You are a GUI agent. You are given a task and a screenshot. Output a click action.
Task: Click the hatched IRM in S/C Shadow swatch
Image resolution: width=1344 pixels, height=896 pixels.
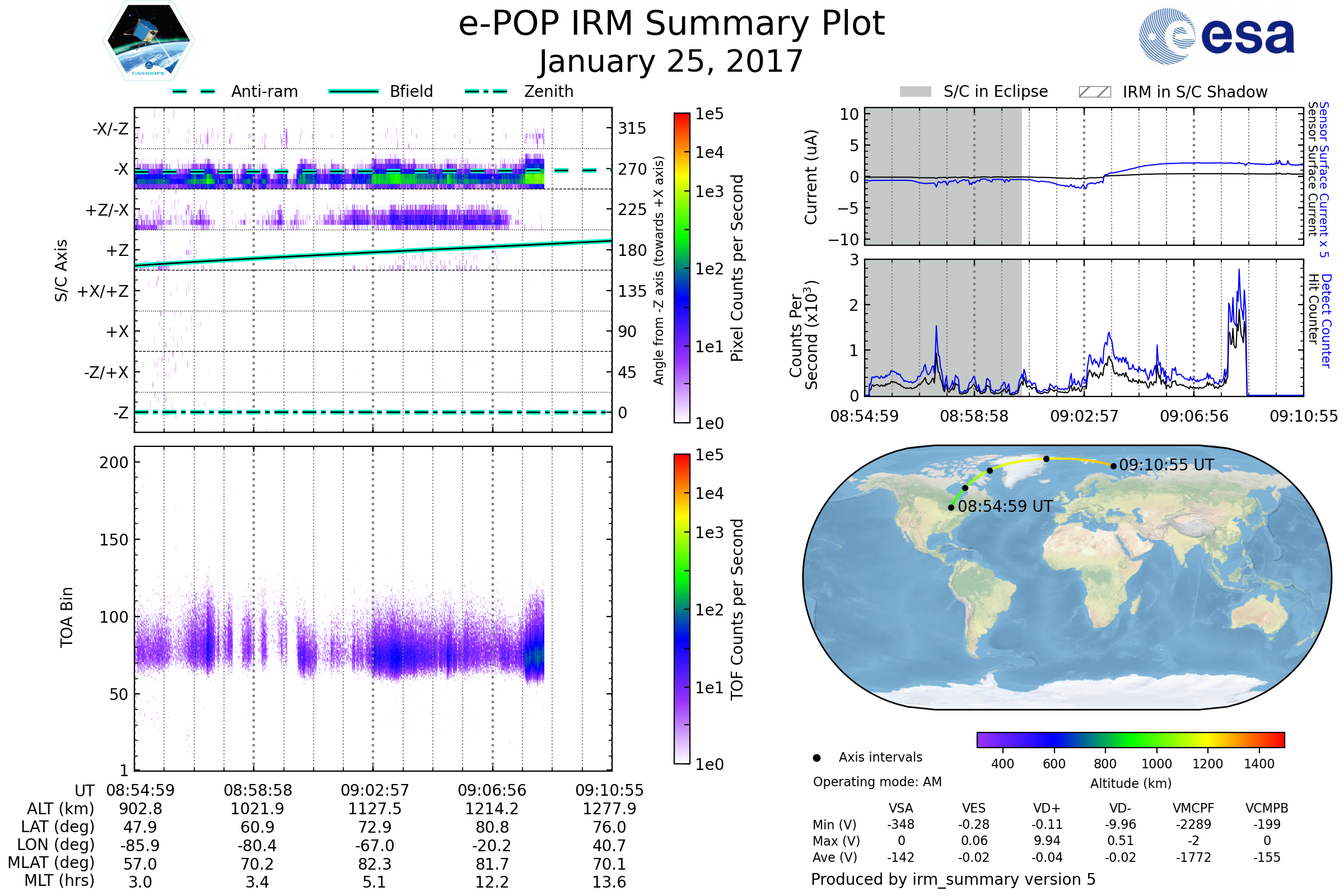(1094, 92)
